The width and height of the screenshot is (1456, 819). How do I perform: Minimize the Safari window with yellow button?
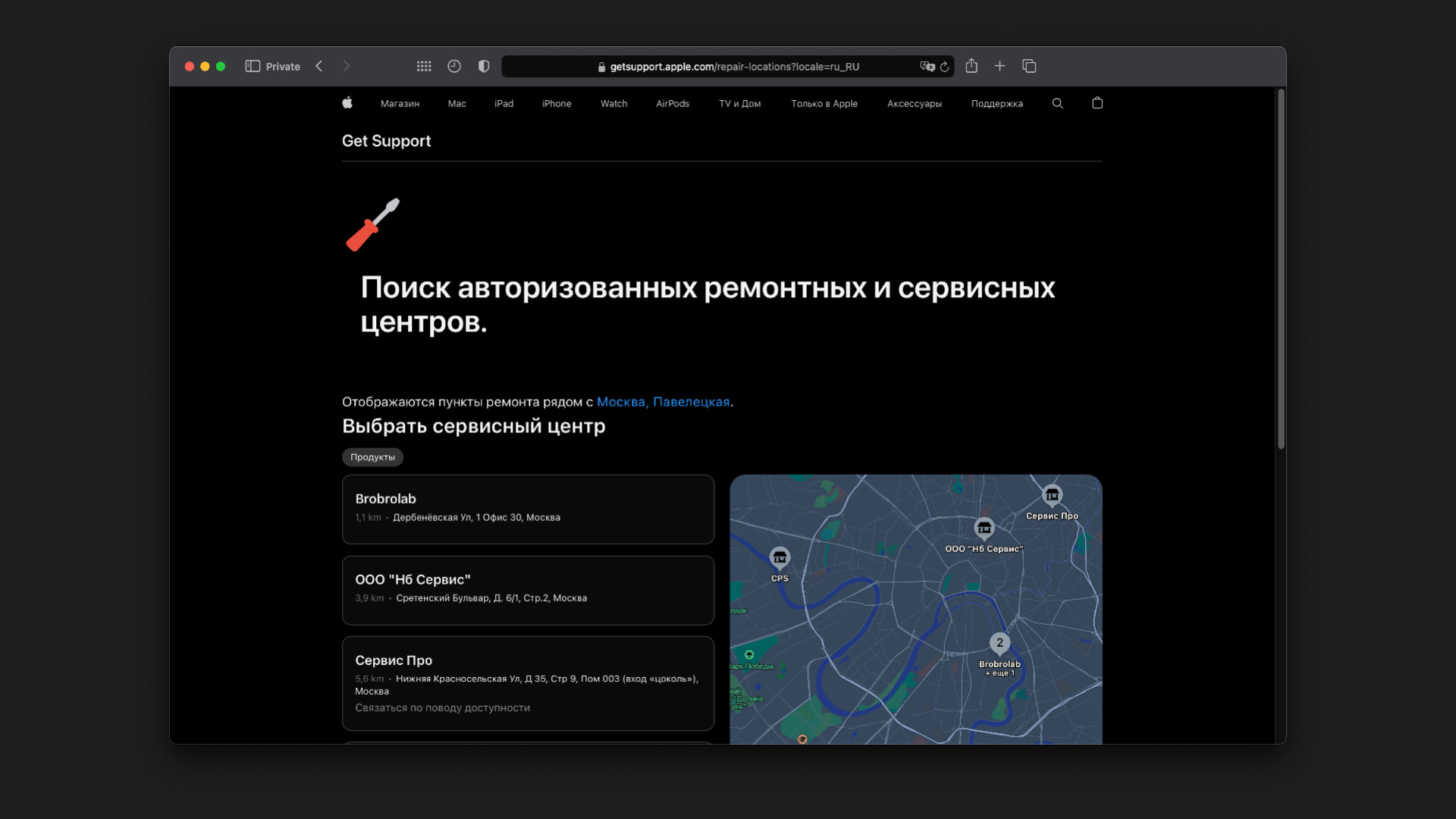click(205, 67)
